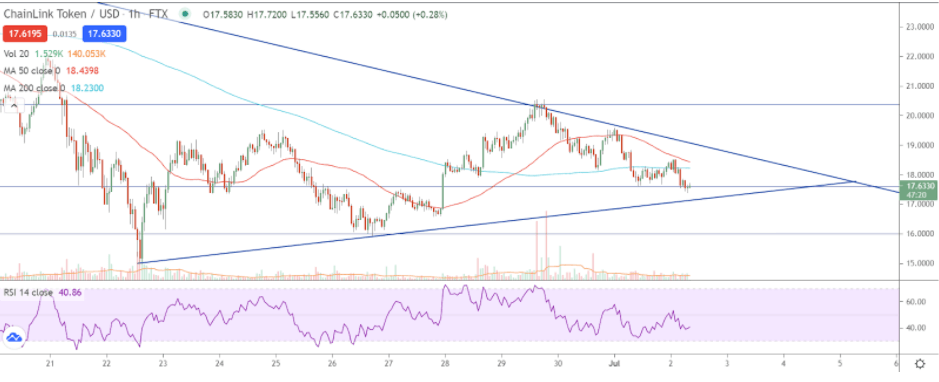Collapse the indicator legend arrow
939x382 pixels.
click(13, 106)
